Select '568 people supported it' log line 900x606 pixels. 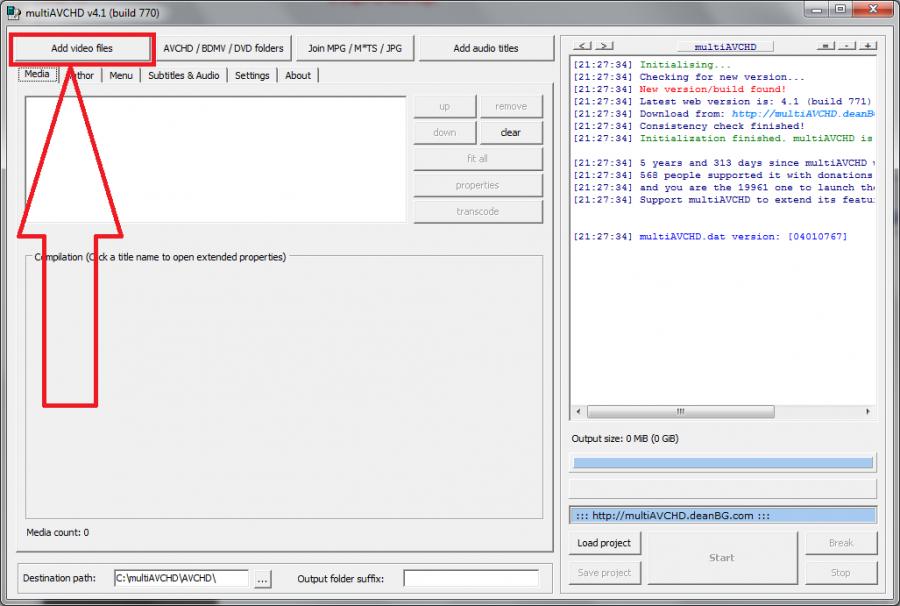723,175
